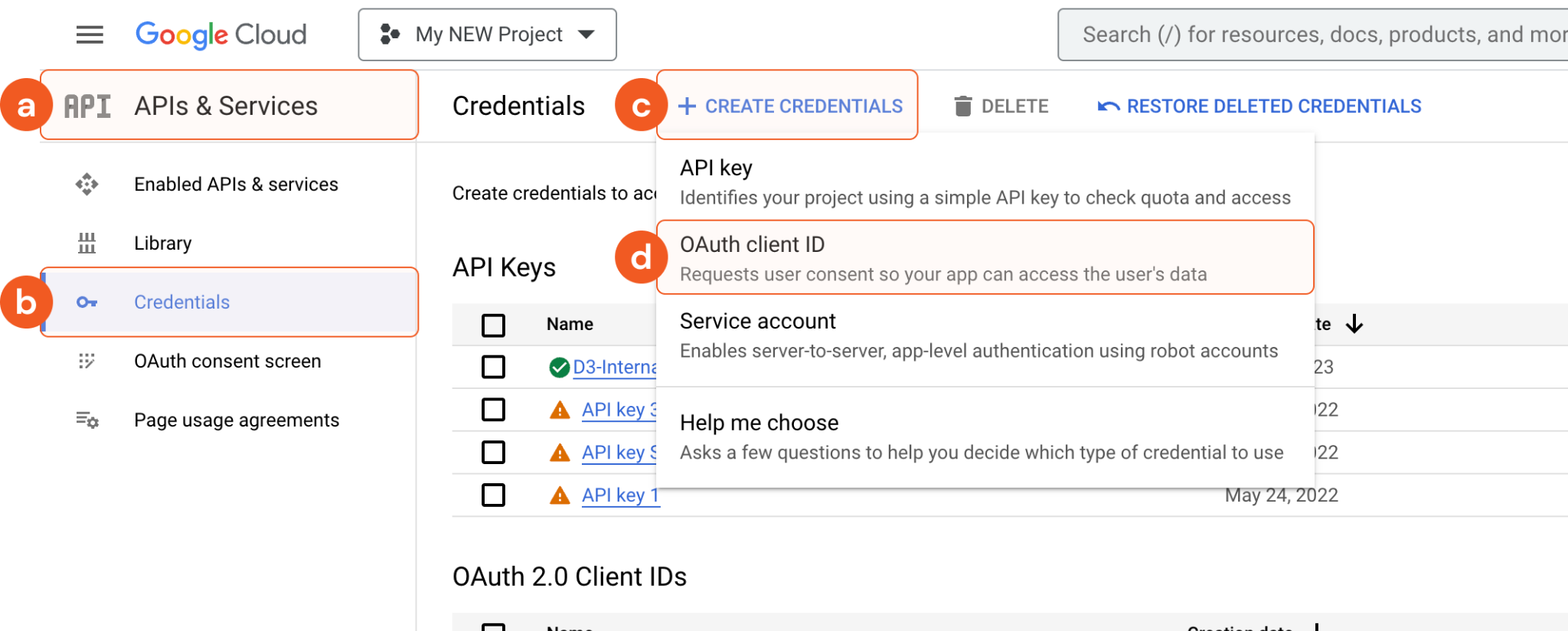1568x631 pixels.
Task: Click the Enabled APIs & services icon
Action: point(87,185)
